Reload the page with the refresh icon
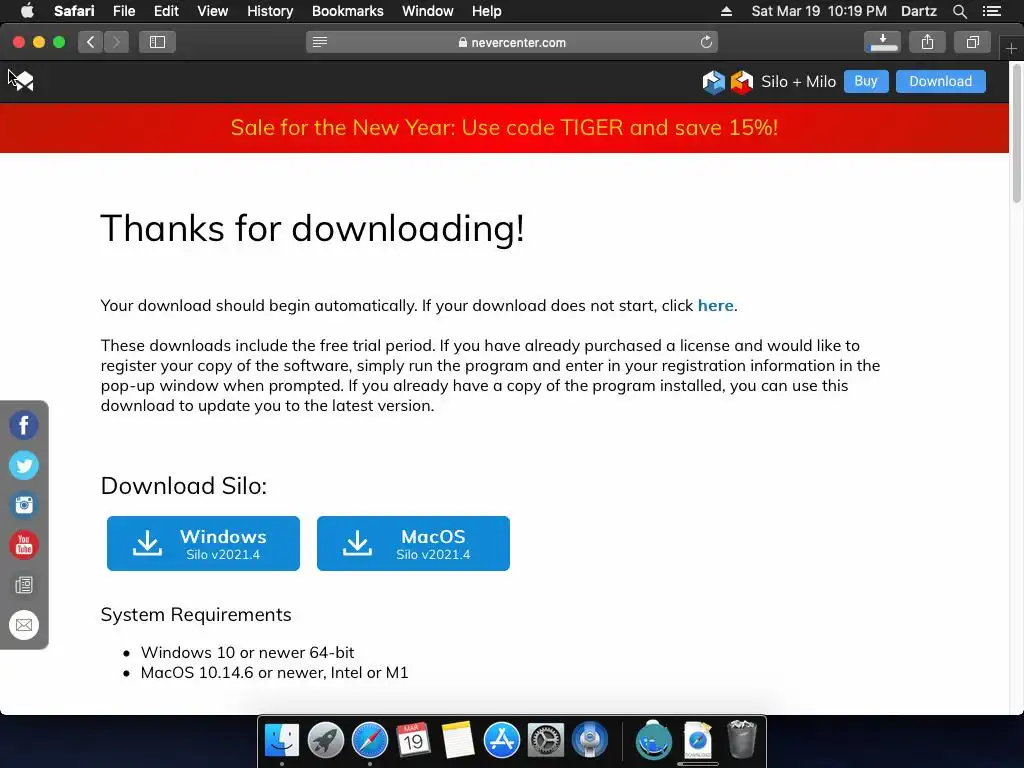Screen dimensions: 1024x768 (x=706, y=42)
